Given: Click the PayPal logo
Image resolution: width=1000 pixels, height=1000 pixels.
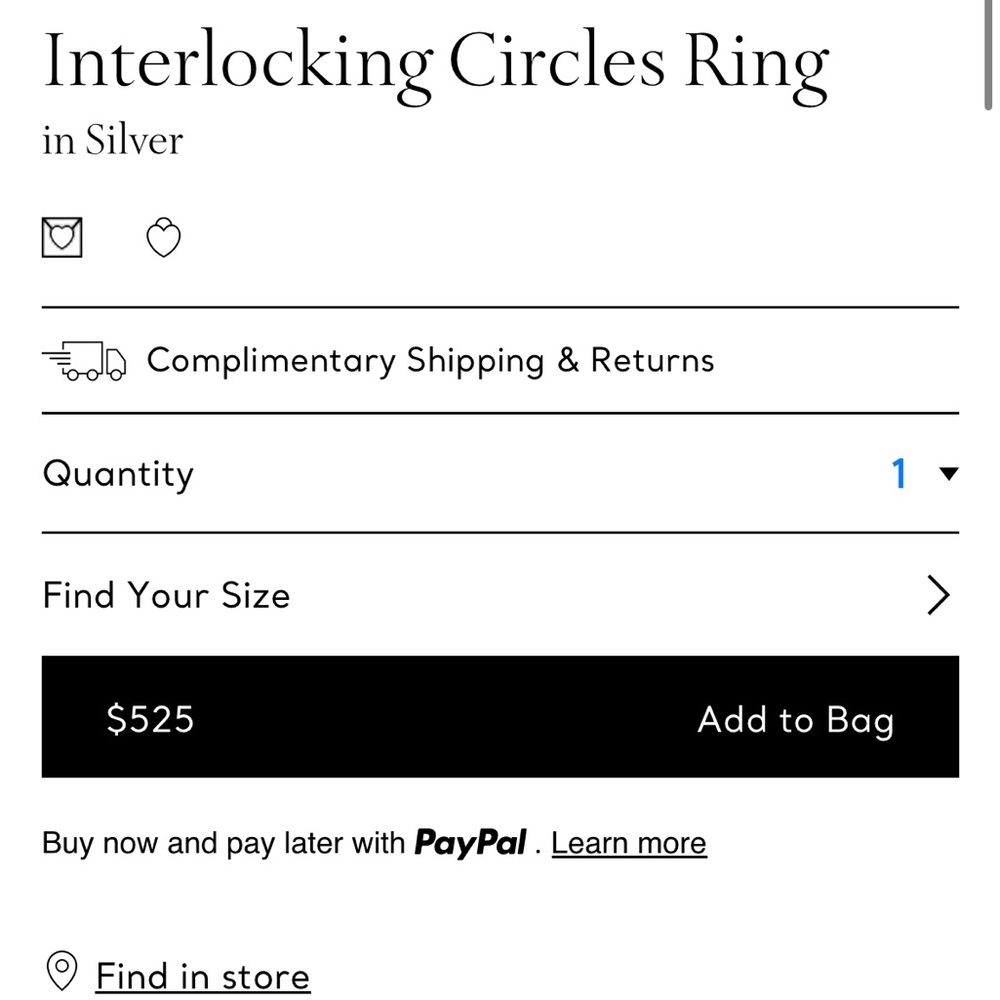Looking at the screenshot, I should [471, 842].
